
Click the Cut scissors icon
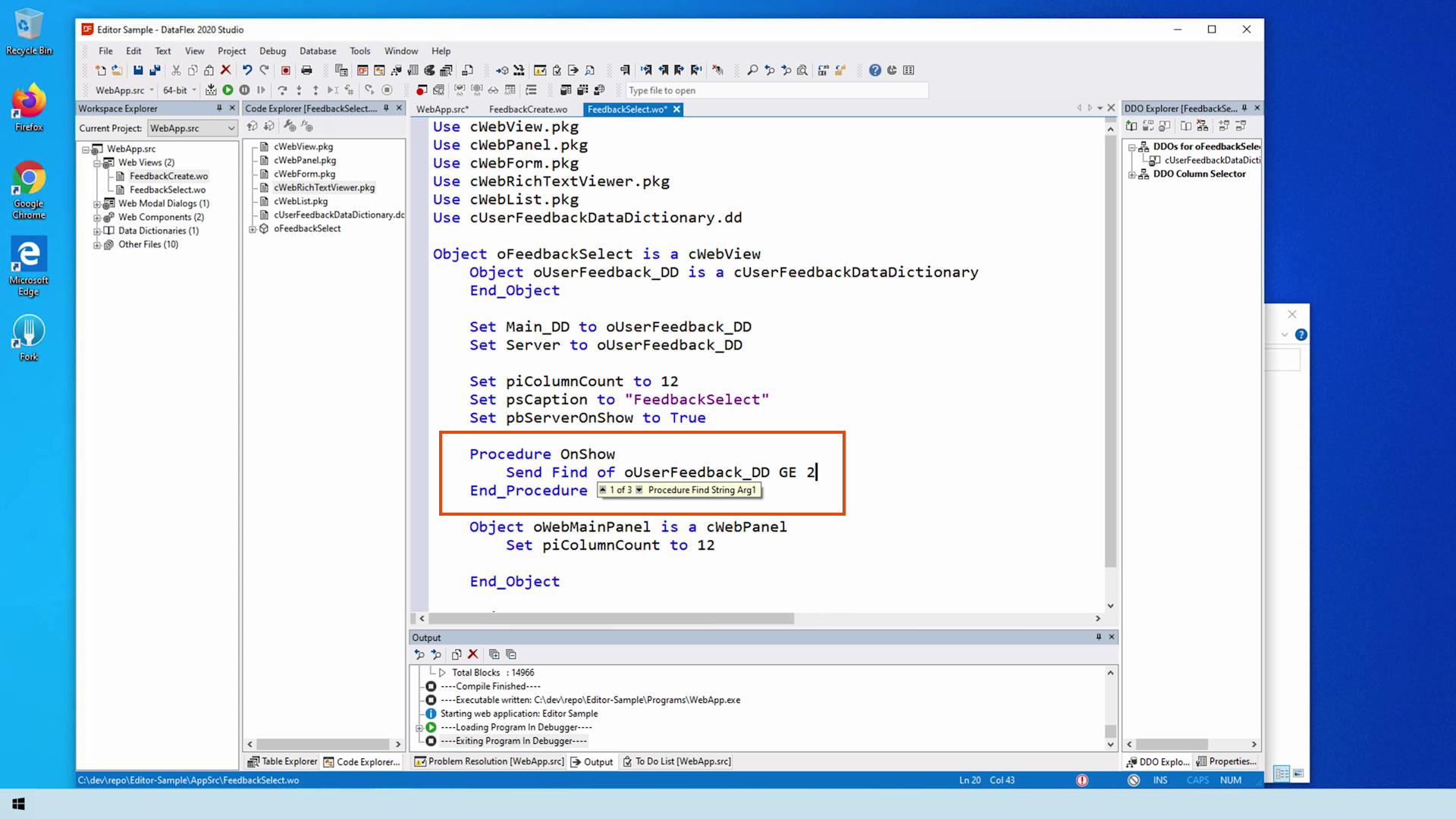176,71
